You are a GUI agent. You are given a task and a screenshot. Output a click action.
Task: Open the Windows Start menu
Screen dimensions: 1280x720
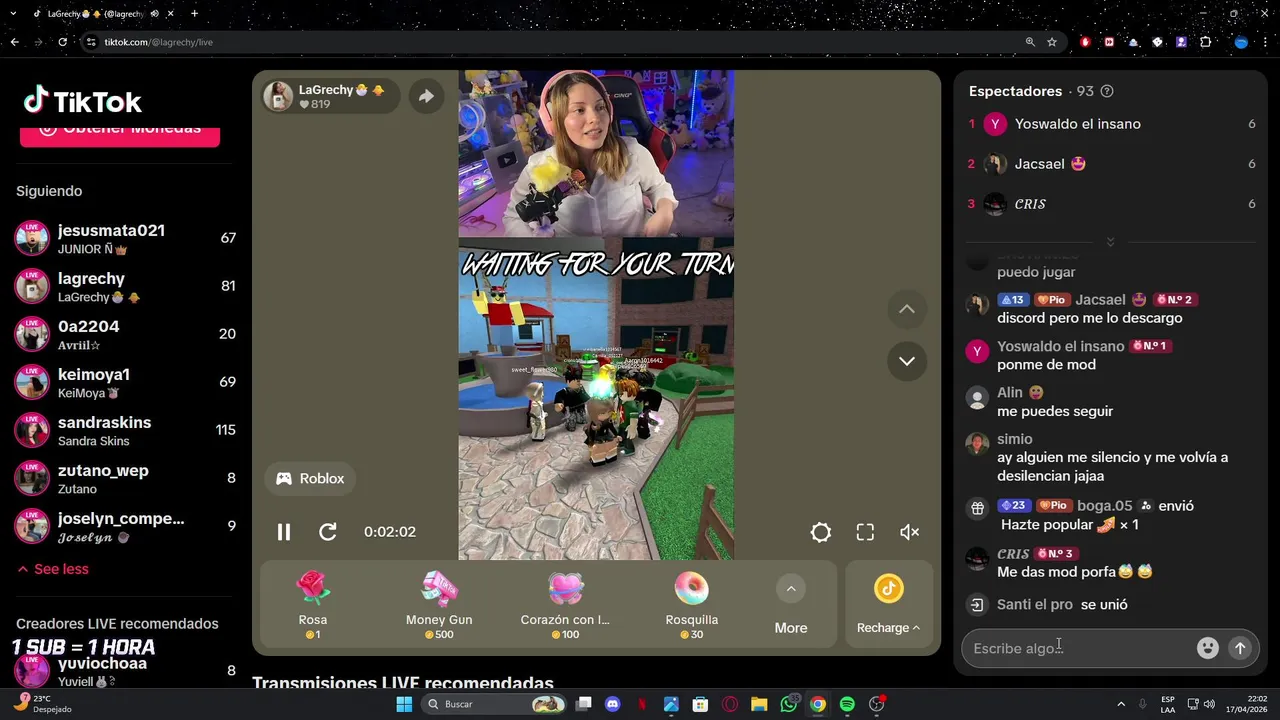pyautogui.click(x=404, y=704)
